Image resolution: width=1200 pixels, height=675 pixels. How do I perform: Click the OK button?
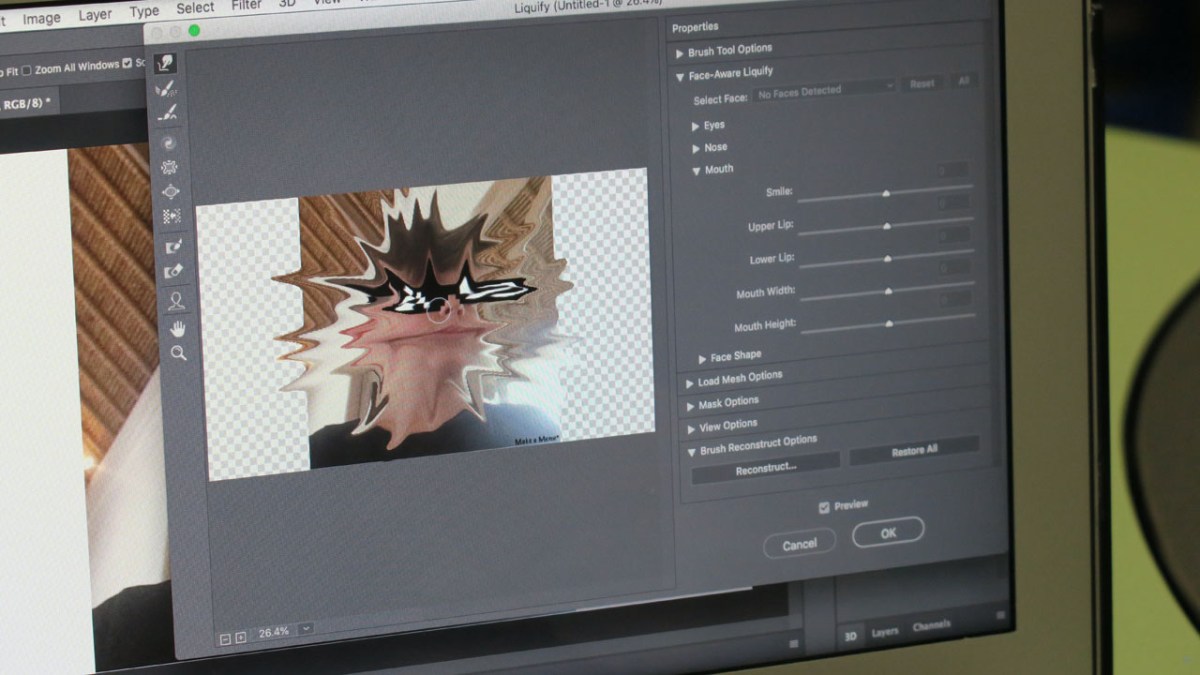[x=888, y=533]
